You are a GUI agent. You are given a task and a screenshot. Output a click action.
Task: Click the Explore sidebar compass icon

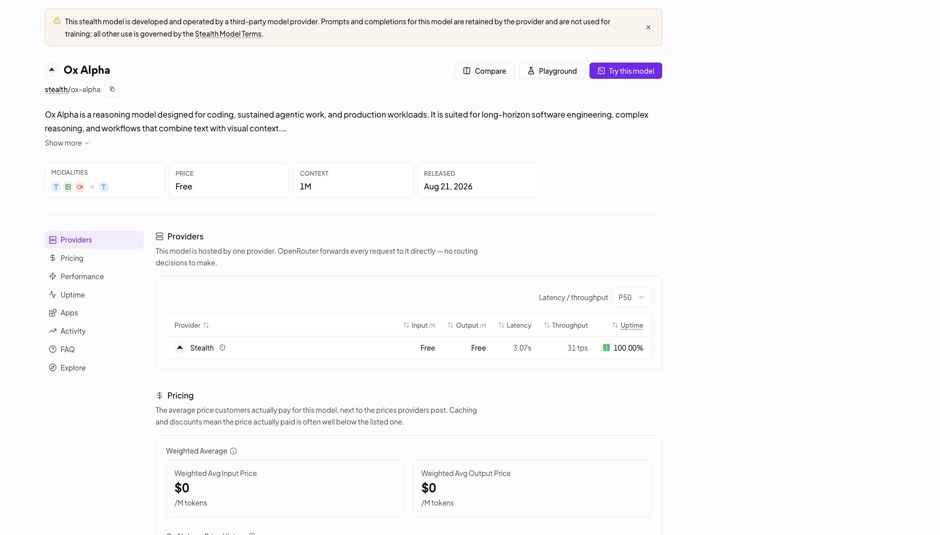coord(53,368)
